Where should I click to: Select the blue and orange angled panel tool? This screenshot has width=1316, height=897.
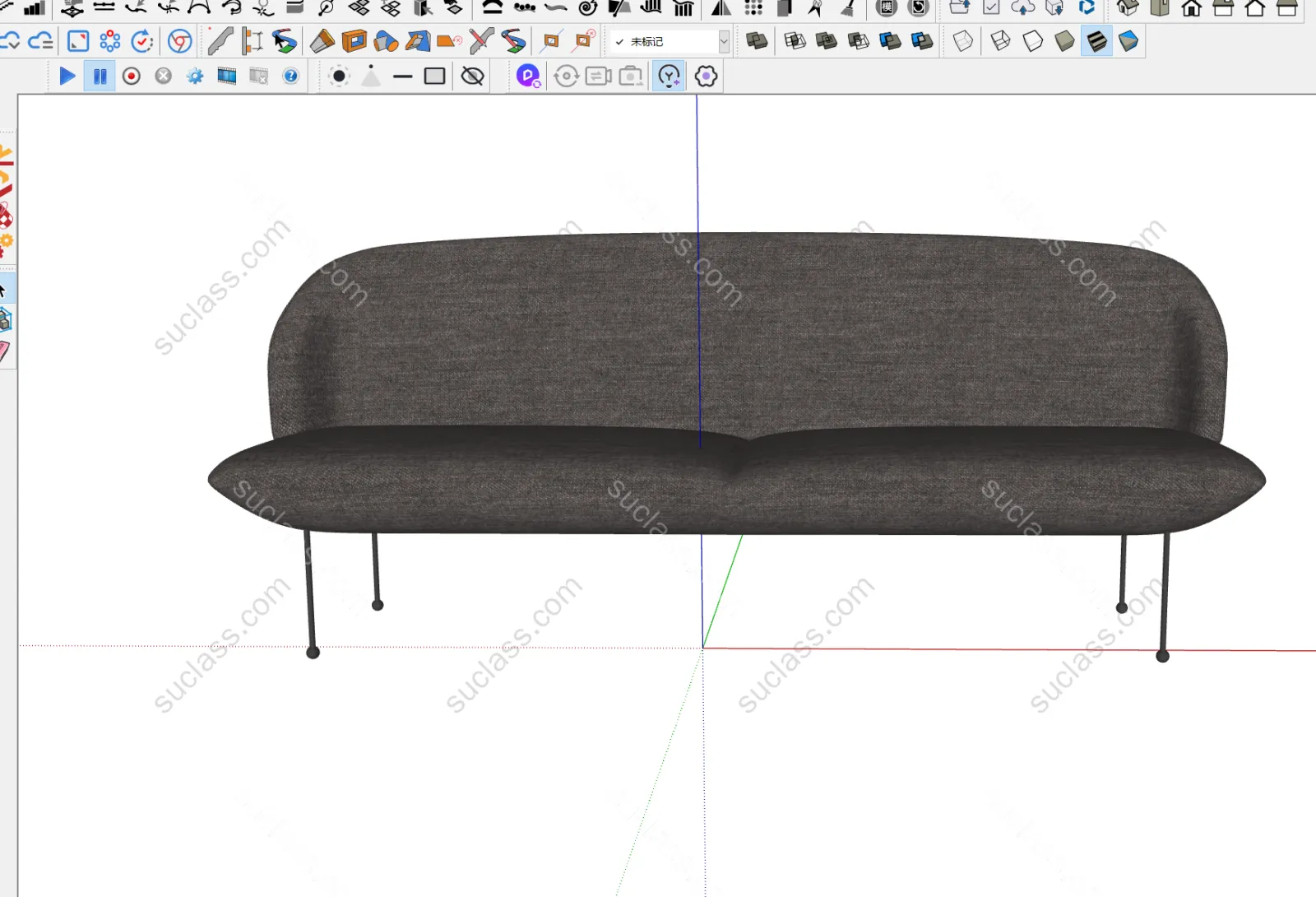tap(418, 41)
